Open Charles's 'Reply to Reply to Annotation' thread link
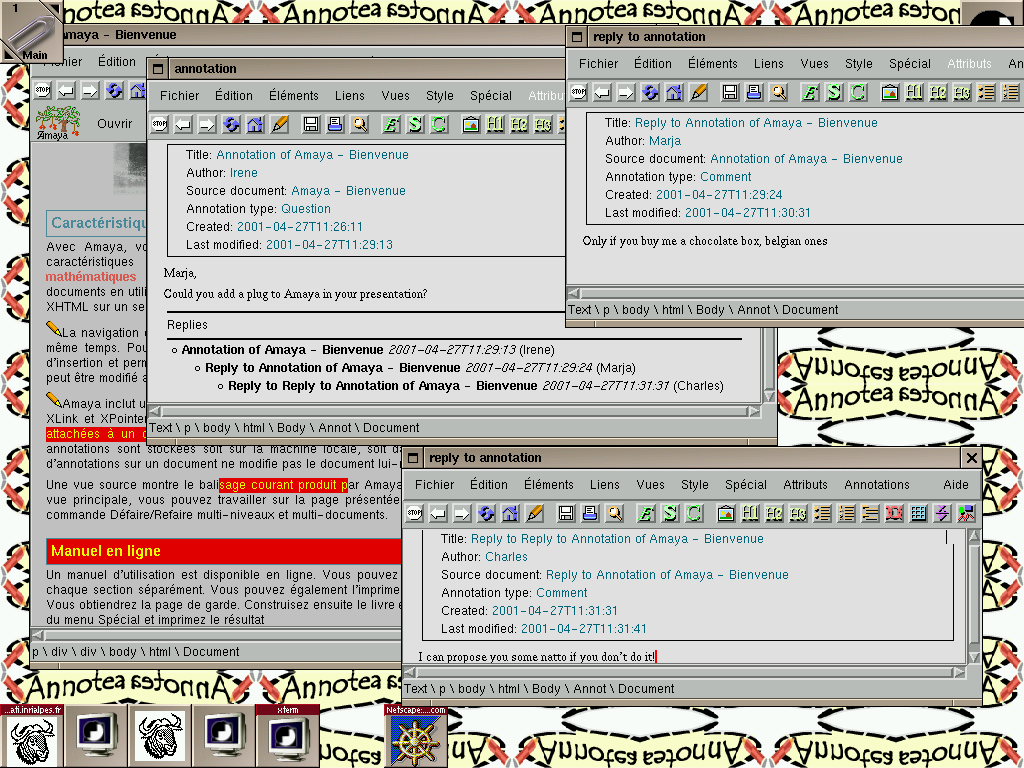The width and height of the screenshot is (1024, 768). coord(382,386)
